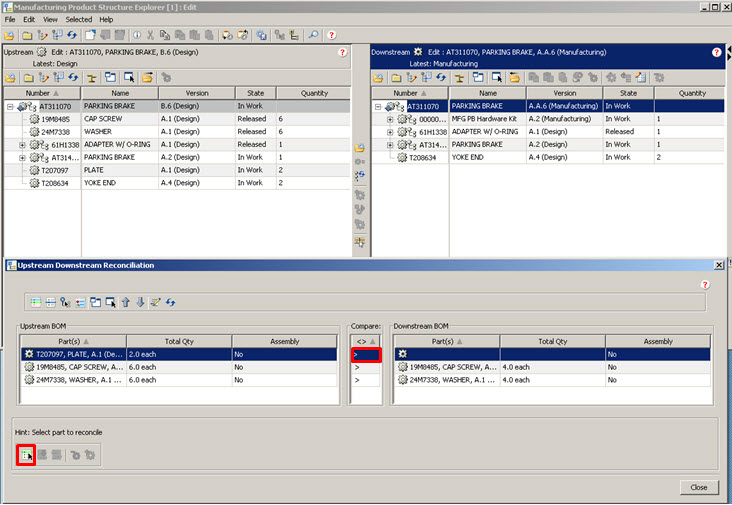The image size is (732, 505).
Task: Select T208634 YOKE END in Downstream tree
Action: tap(548, 158)
